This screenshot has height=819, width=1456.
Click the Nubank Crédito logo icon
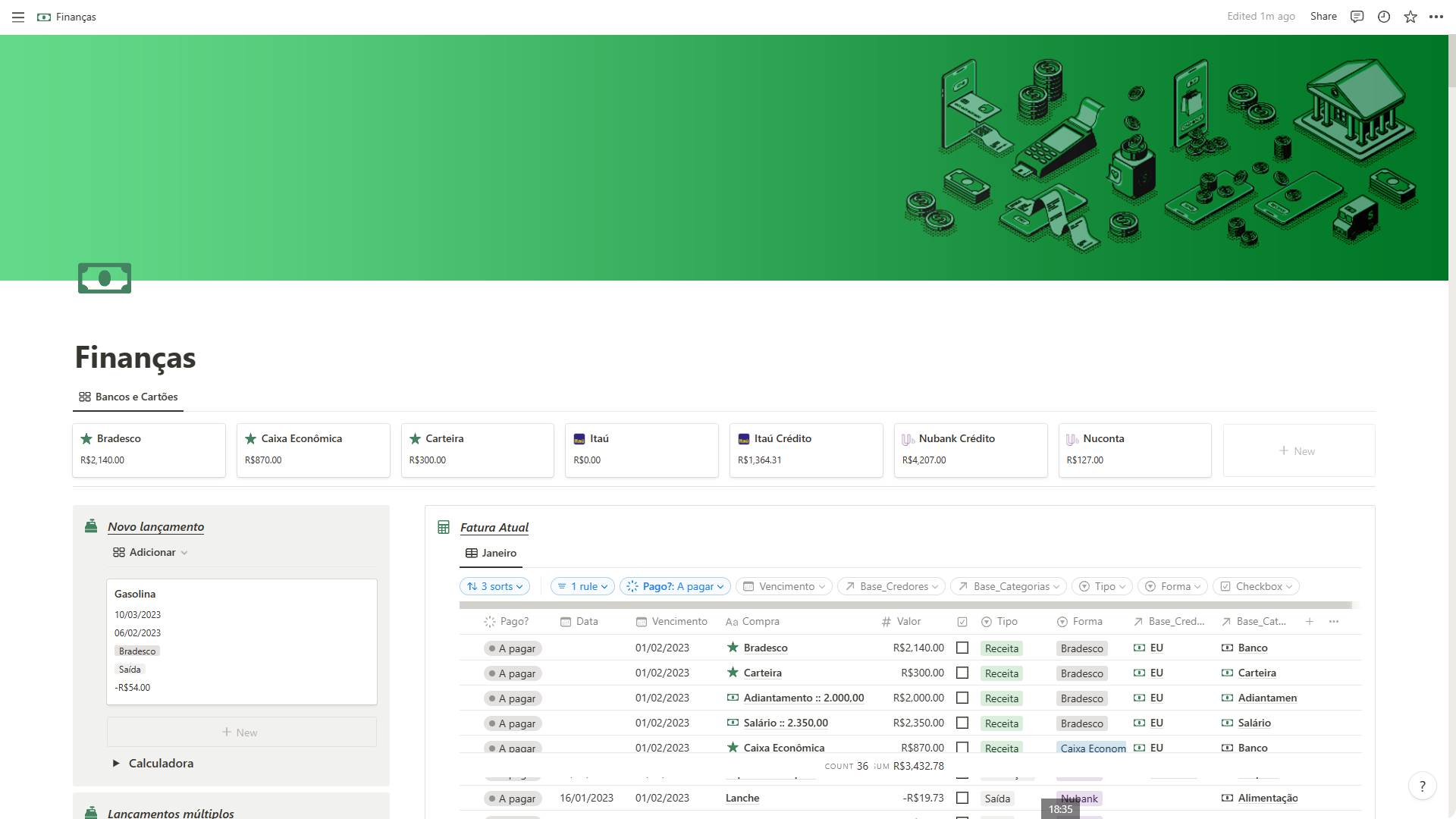click(x=908, y=439)
